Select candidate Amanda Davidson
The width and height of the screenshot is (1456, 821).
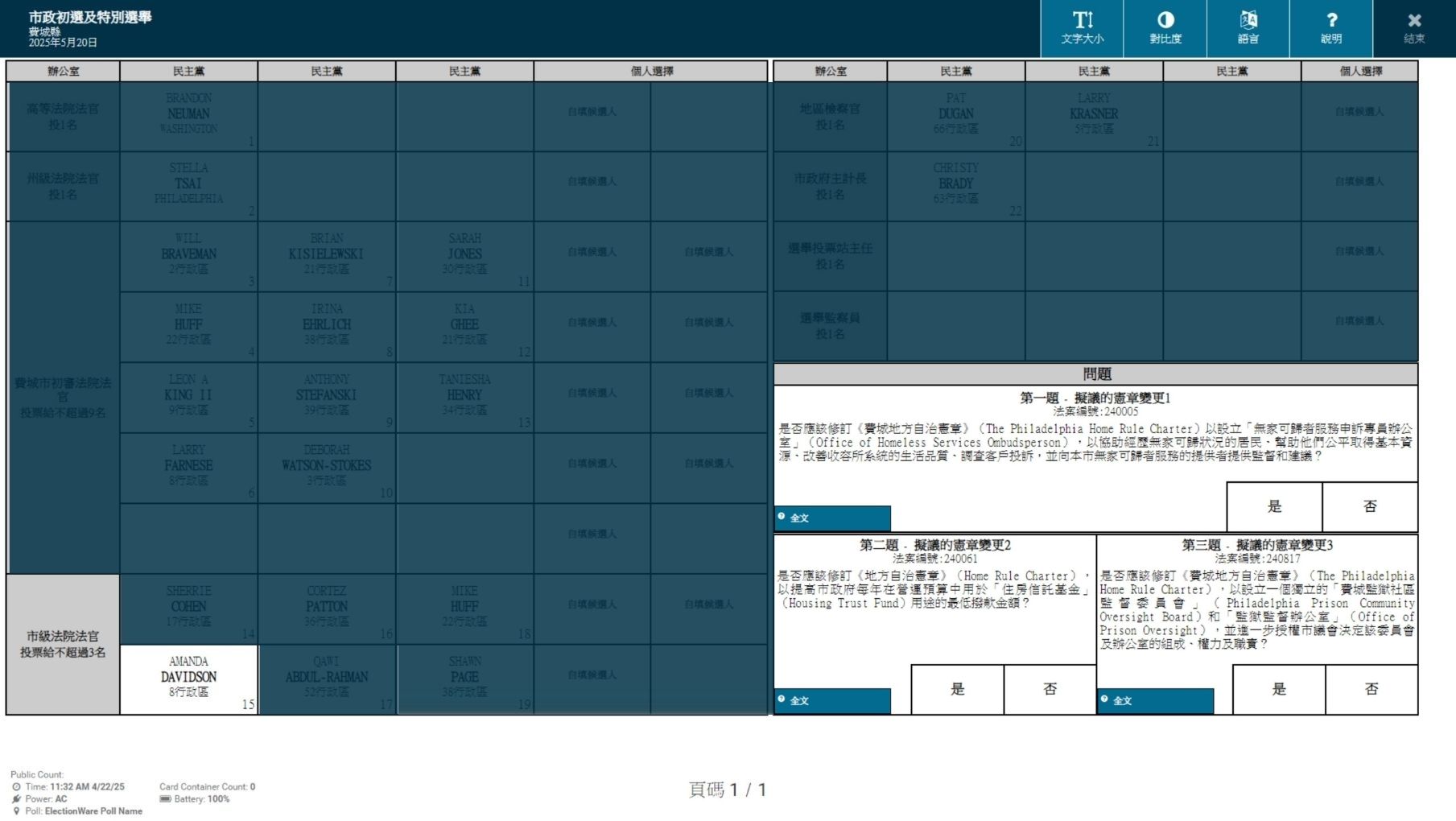click(x=188, y=679)
